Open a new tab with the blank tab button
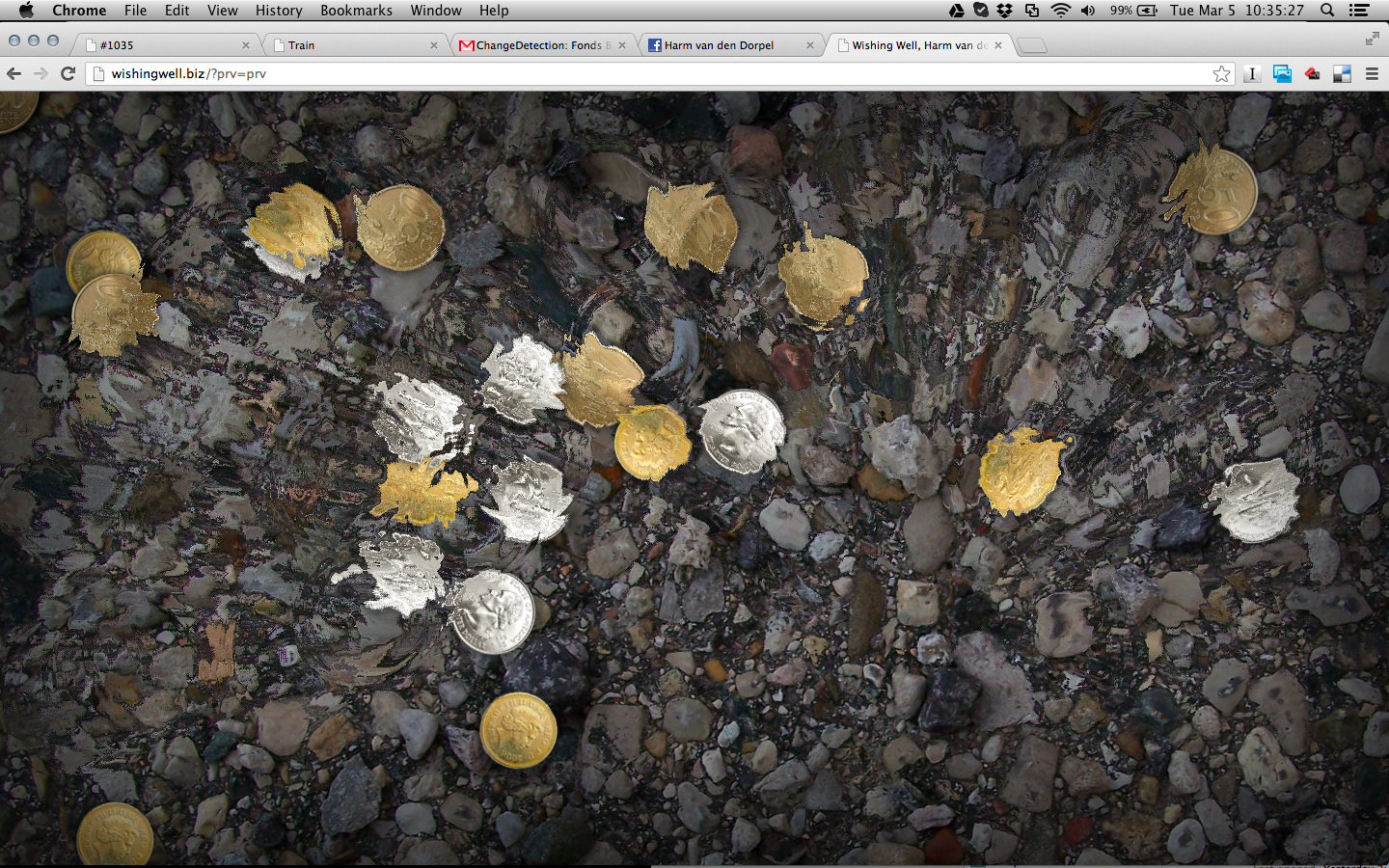Screen dimensions: 1389x868 (x=1032, y=45)
